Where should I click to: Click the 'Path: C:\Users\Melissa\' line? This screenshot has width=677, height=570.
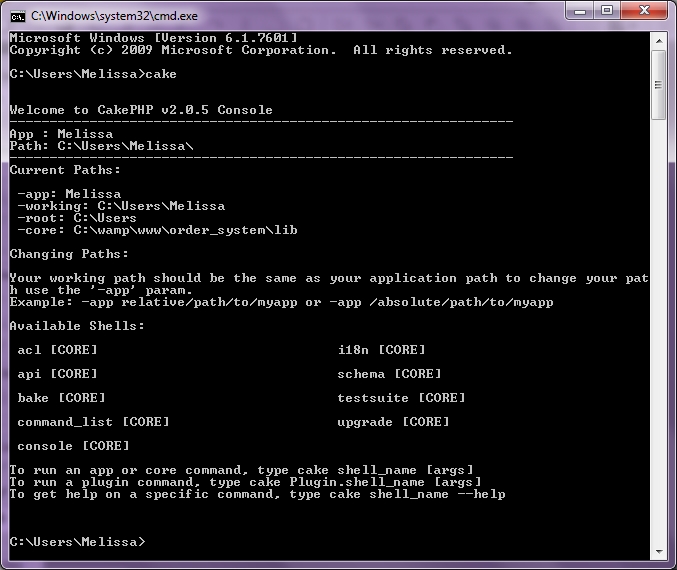click(101, 146)
